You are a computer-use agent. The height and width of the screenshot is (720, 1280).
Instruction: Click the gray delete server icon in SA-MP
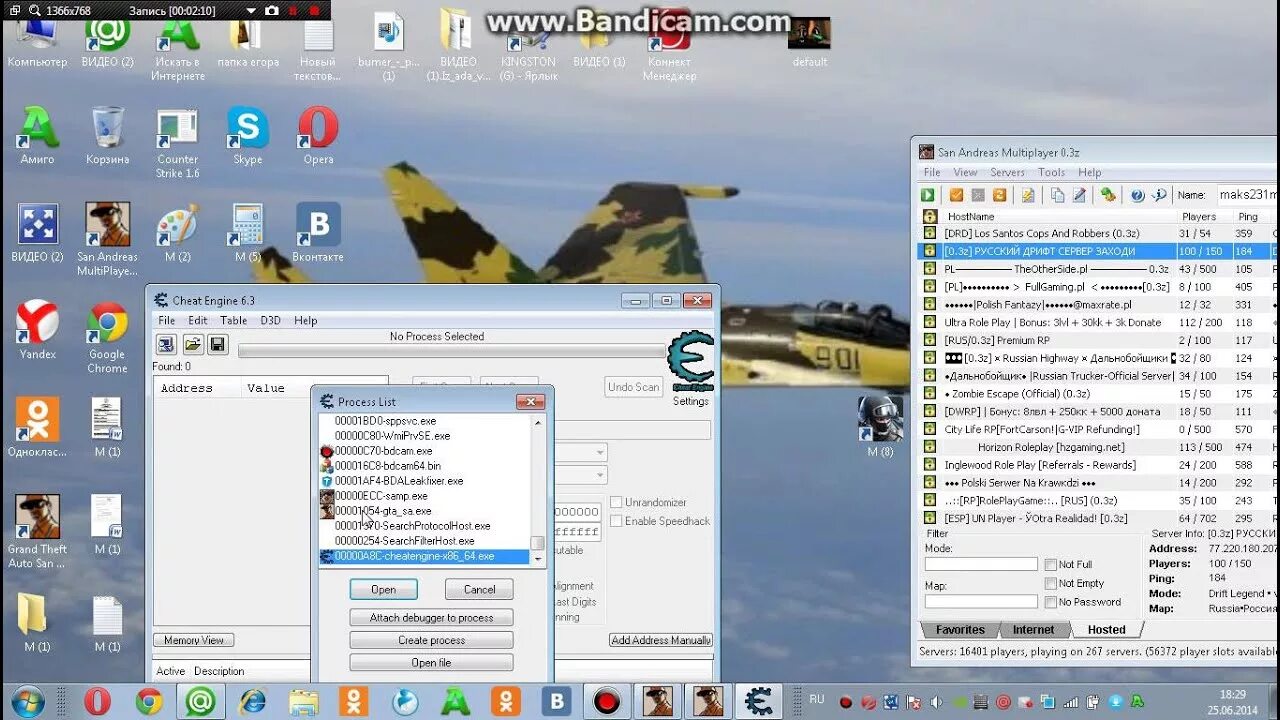(x=978, y=195)
